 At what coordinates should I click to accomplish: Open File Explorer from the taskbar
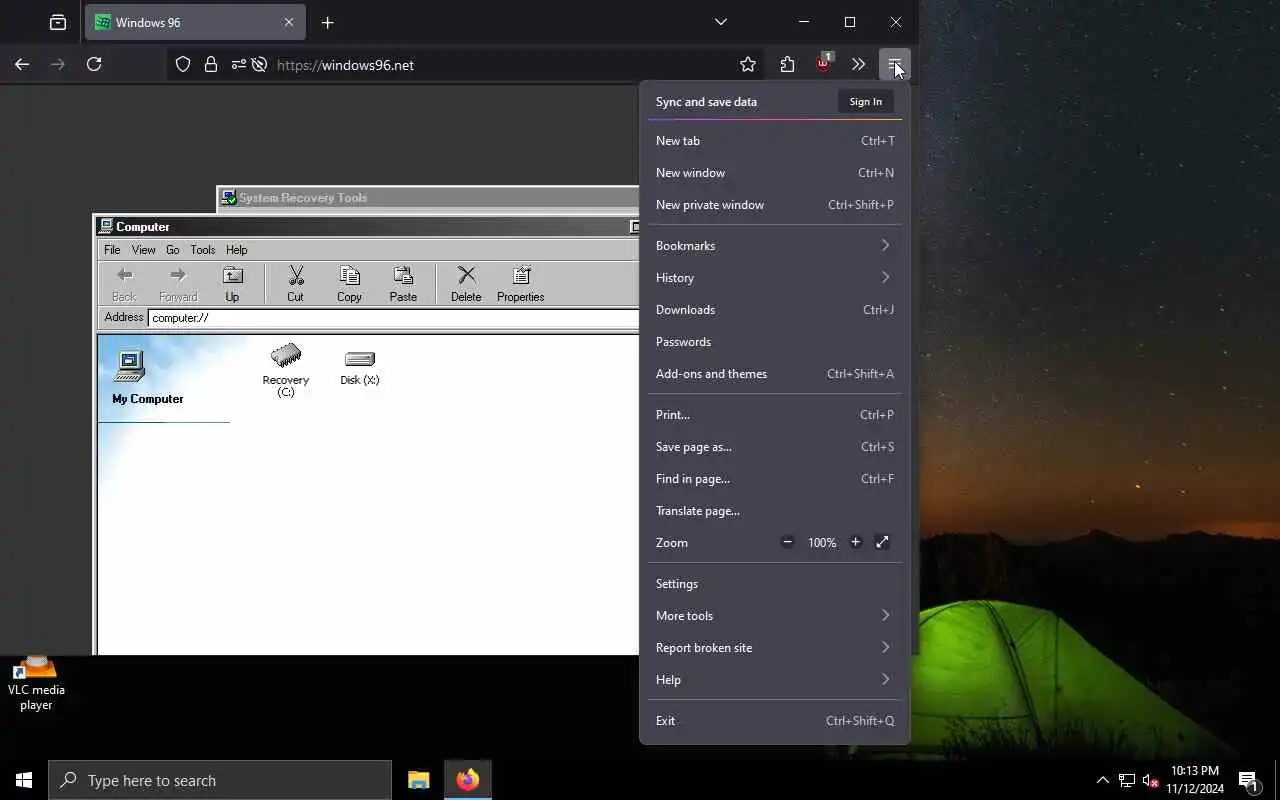[419, 780]
